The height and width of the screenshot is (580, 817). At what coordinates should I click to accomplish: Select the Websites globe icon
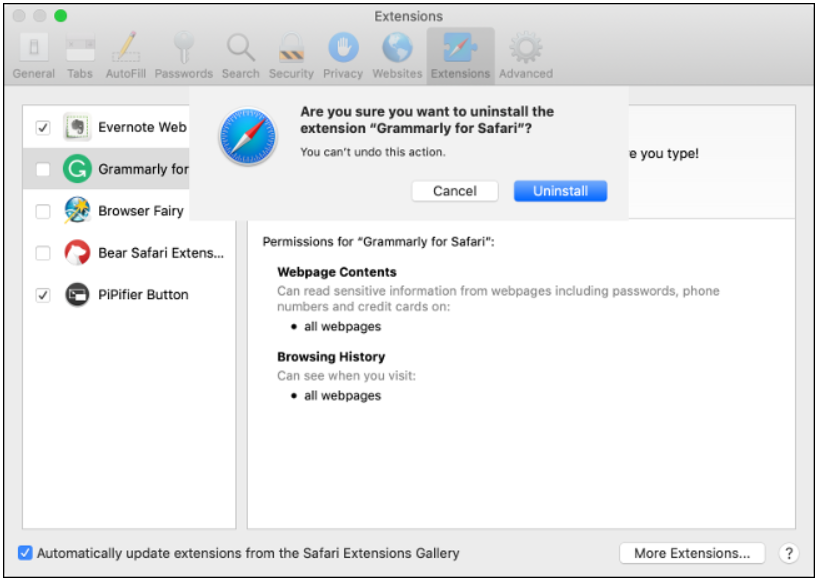(396, 55)
